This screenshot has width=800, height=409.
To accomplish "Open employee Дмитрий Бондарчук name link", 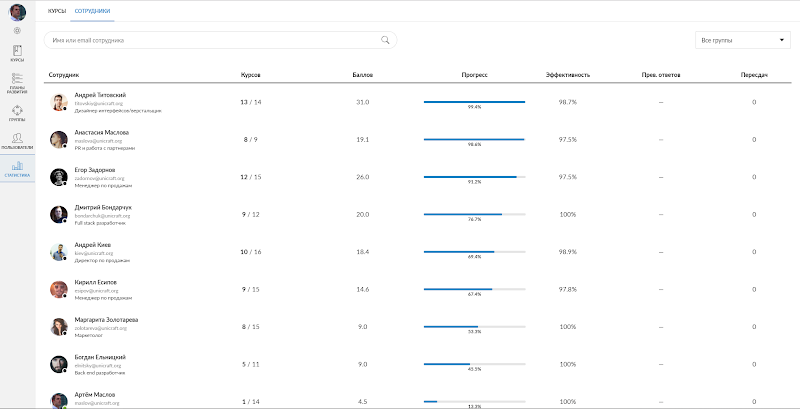I will [x=103, y=208].
